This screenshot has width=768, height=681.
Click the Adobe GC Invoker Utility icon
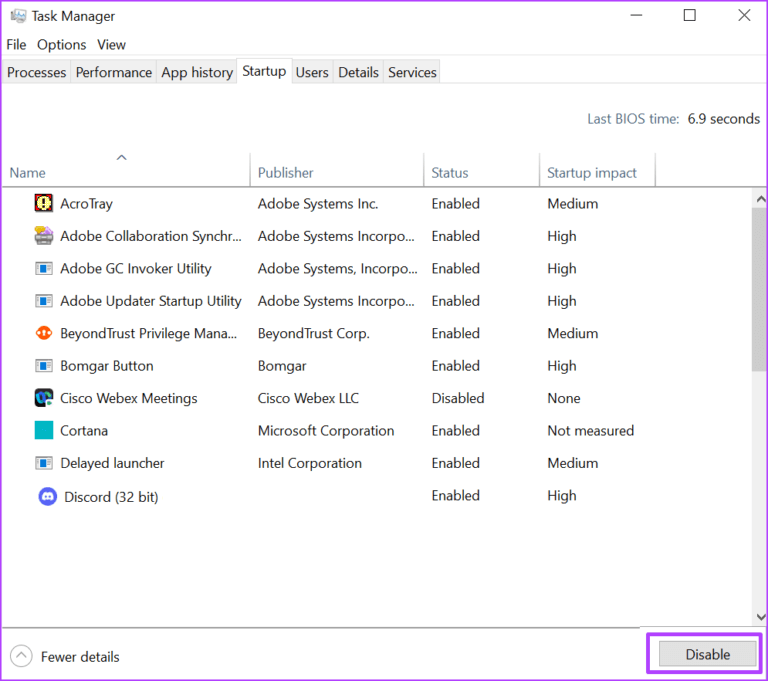[44, 268]
